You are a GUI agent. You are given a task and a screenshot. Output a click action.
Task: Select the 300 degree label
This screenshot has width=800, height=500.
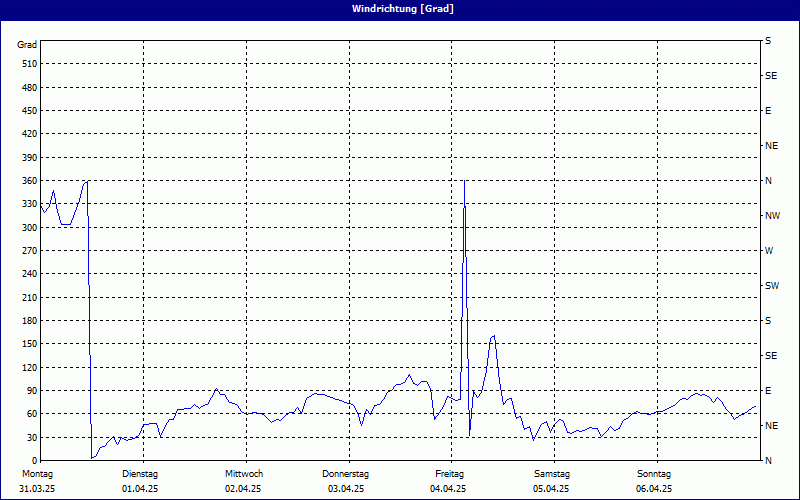point(30,228)
